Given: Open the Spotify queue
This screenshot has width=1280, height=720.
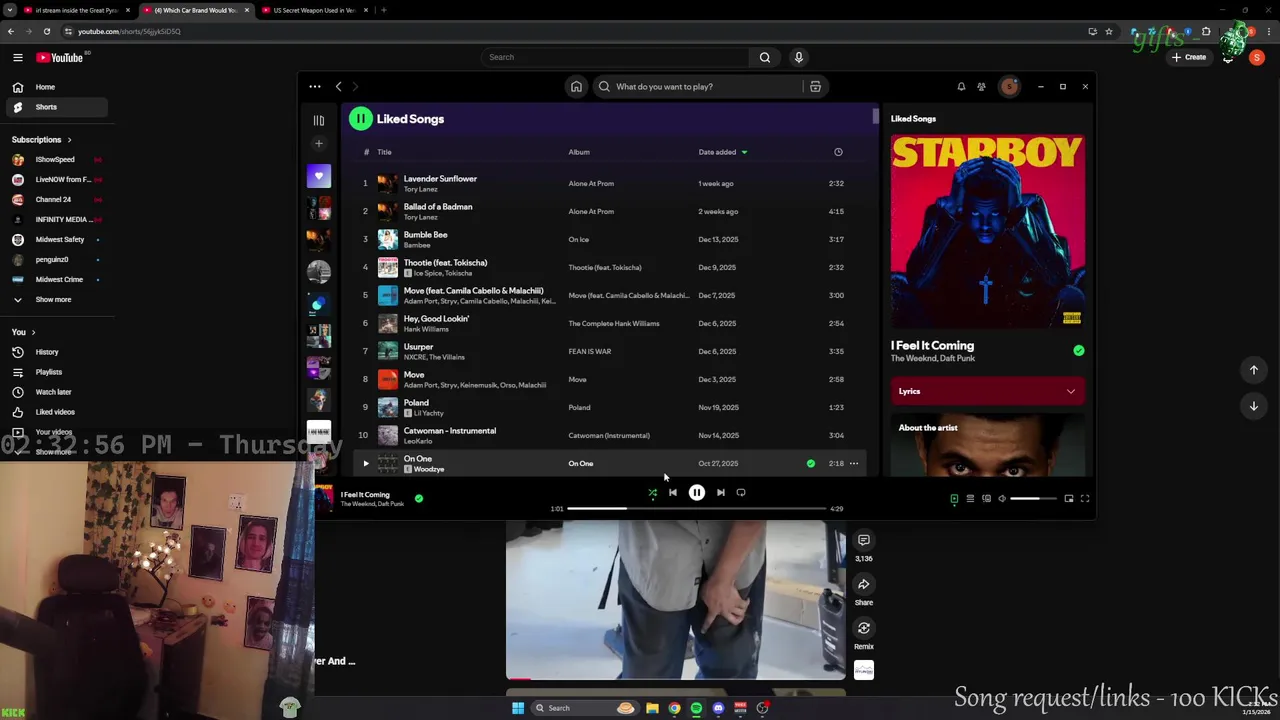Looking at the screenshot, I should [969, 498].
